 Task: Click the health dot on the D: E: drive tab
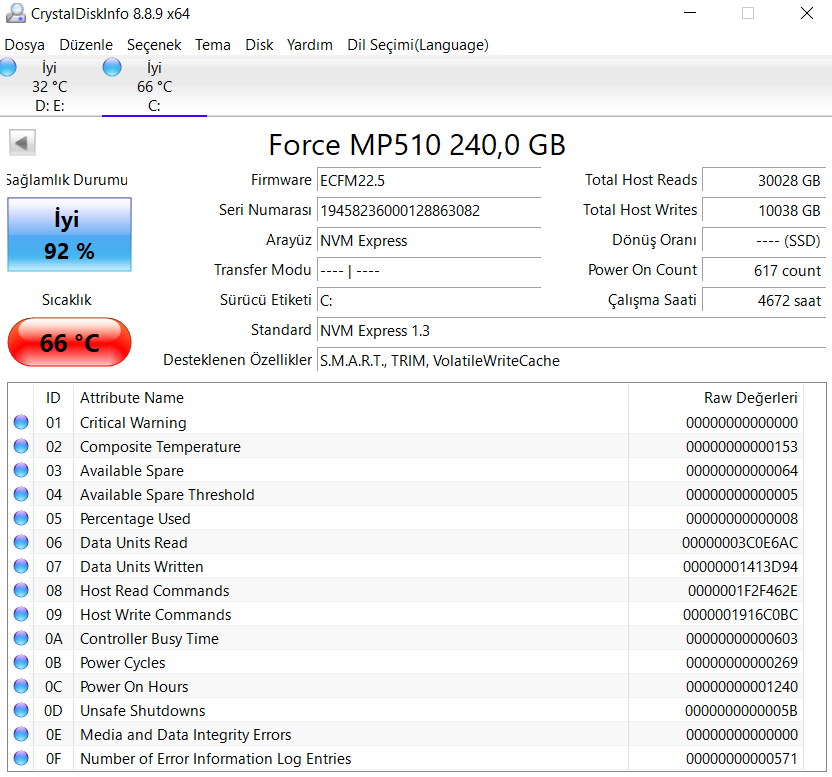[x=8, y=66]
